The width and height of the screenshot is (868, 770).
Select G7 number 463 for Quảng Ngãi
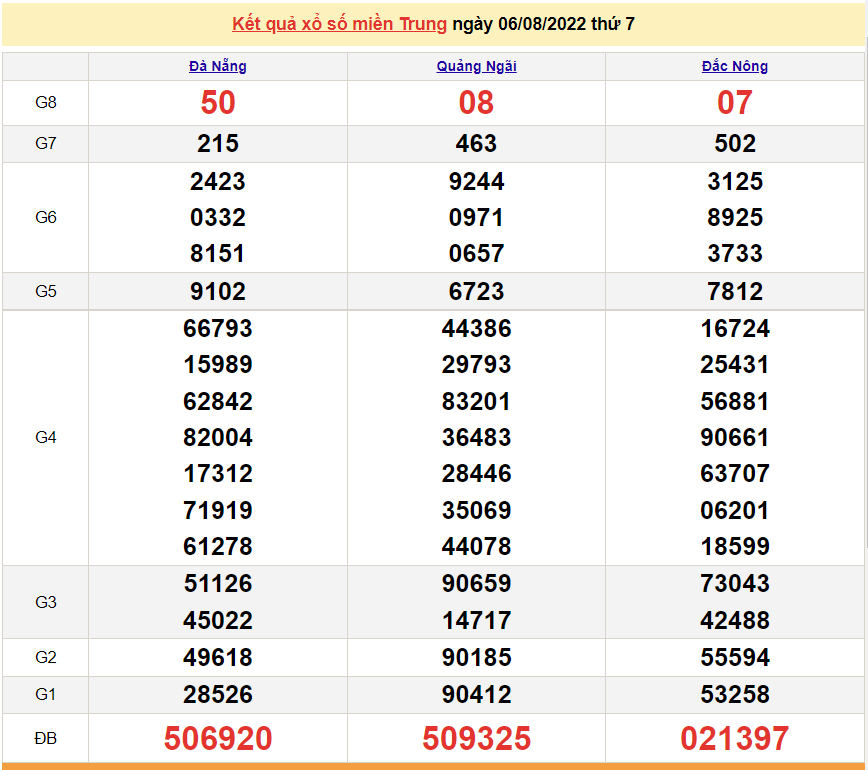coord(476,144)
